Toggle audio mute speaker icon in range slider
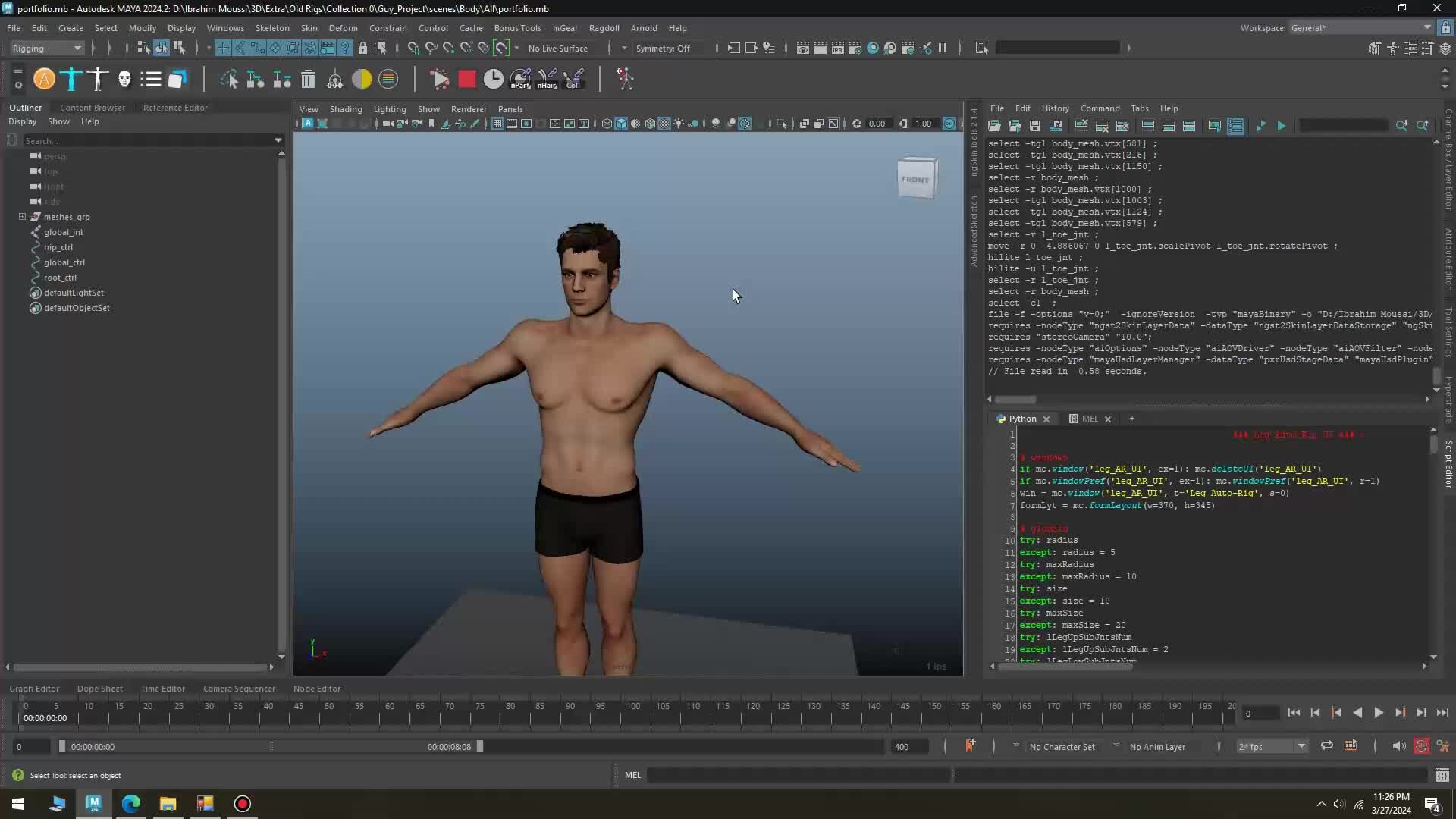Viewport: 1456px width, 819px height. [x=1398, y=746]
